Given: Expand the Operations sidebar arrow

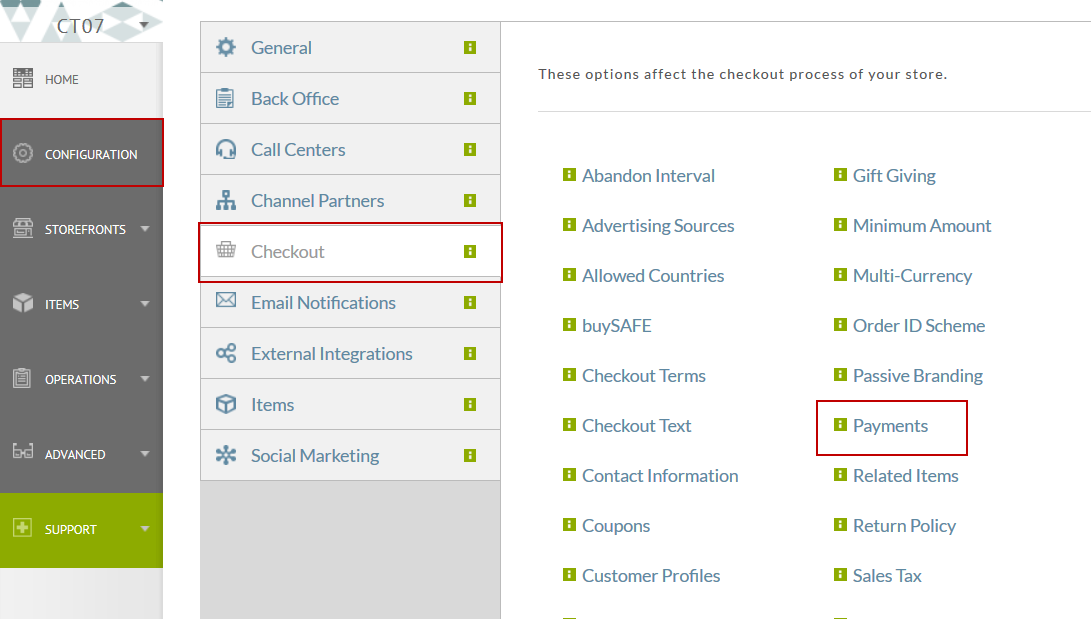Looking at the screenshot, I should click(x=145, y=379).
